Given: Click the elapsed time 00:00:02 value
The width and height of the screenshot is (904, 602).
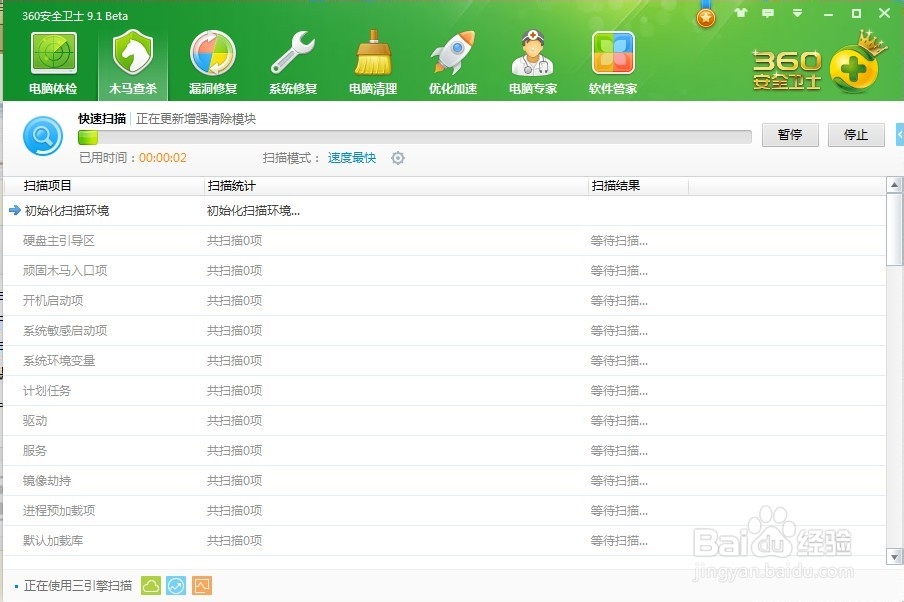Looking at the screenshot, I should pyautogui.click(x=163, y=158).
